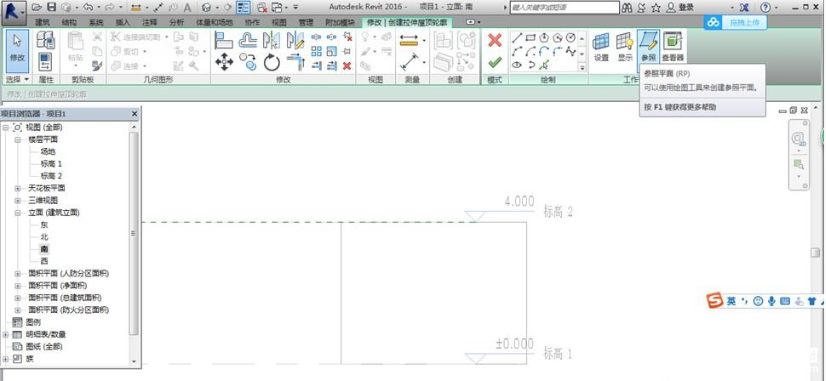
Task: Click the Align tool icon in 修改 panel
Action: (x=224, y=40)
